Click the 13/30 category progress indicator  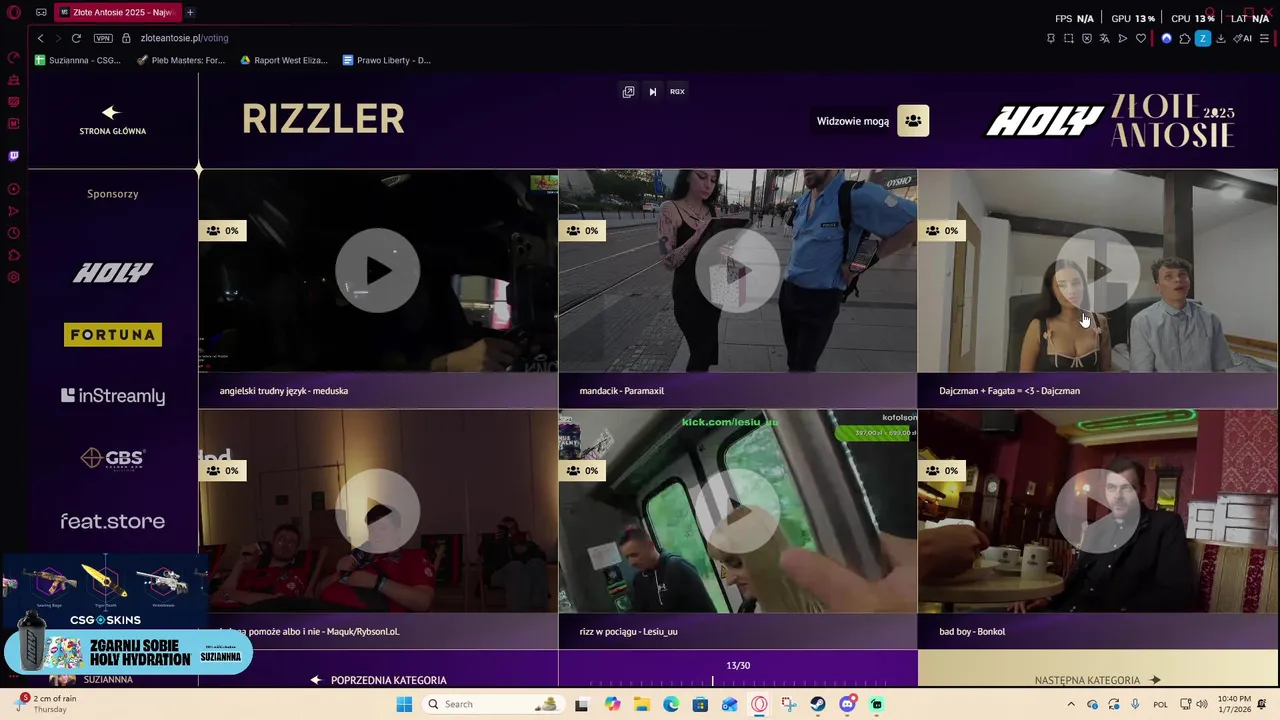point(738,665)
